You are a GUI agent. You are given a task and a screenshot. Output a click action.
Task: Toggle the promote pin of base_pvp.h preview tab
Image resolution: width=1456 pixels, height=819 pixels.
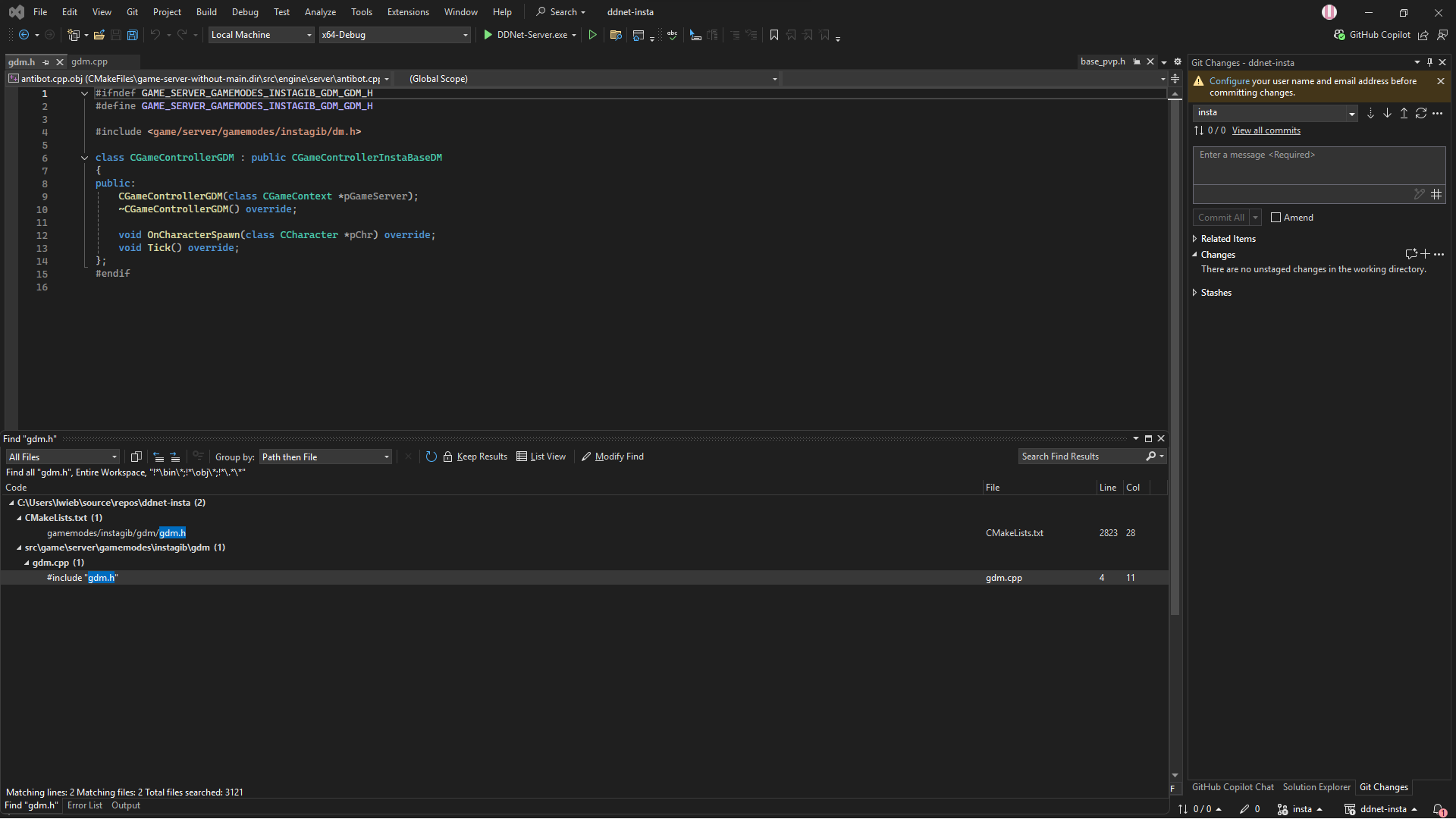pyautogui.click(x=1136, y=62)
